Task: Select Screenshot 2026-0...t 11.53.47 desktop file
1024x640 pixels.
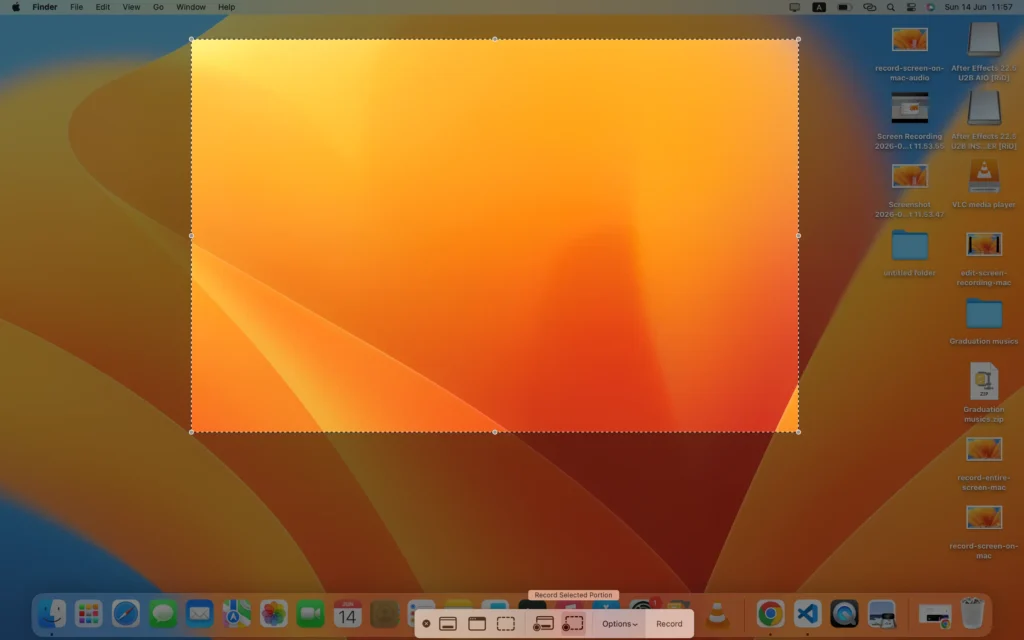Action: click(x=909, y=176)
